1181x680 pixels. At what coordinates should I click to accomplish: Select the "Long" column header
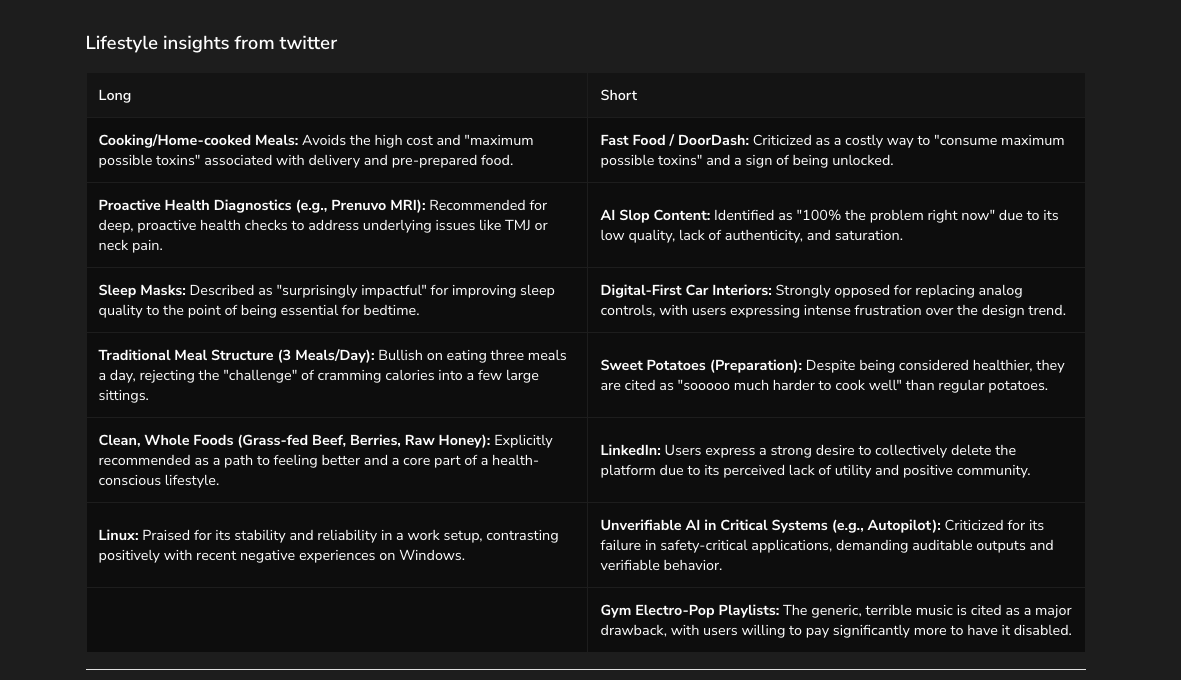coord(114,95)
